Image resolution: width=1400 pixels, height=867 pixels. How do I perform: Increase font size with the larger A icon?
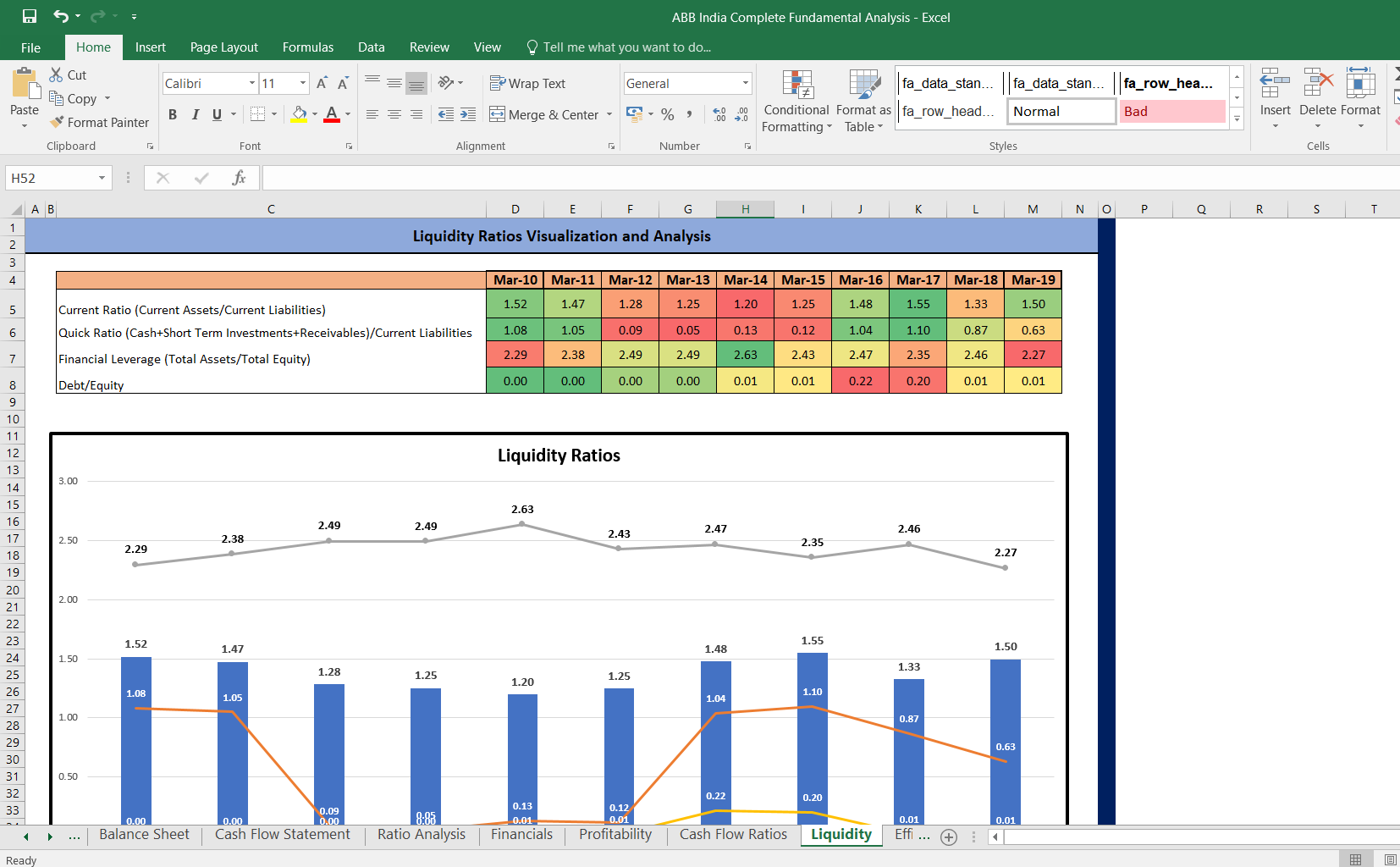[322, 83]
